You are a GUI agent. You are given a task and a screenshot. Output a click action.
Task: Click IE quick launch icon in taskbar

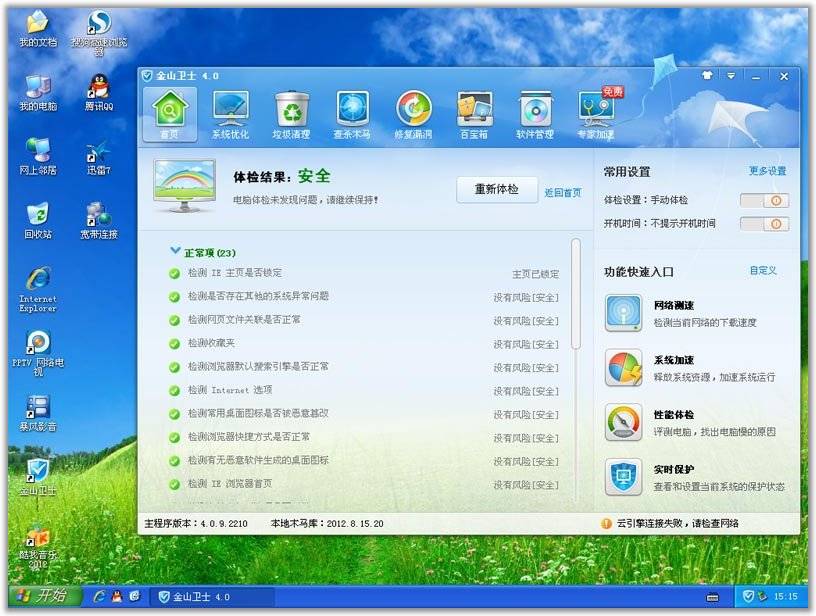[x=99, y=596]
